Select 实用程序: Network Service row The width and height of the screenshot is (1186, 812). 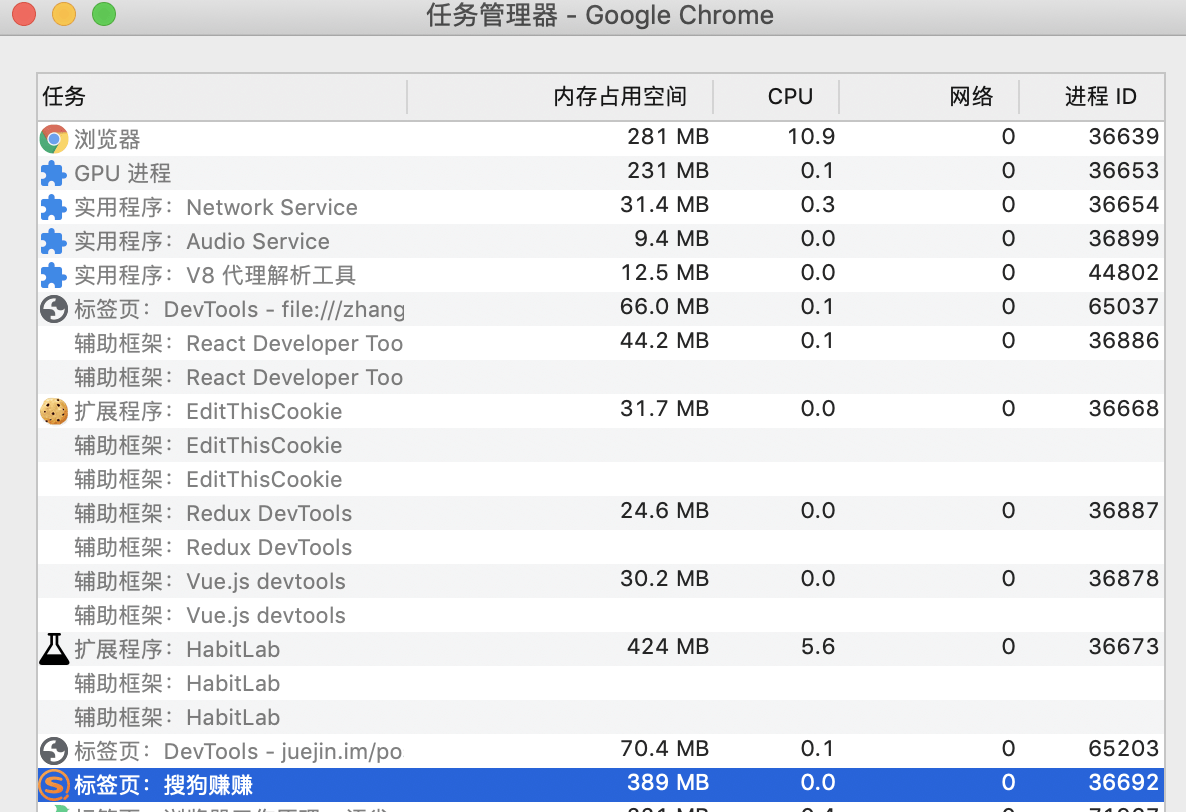point(601,207)
